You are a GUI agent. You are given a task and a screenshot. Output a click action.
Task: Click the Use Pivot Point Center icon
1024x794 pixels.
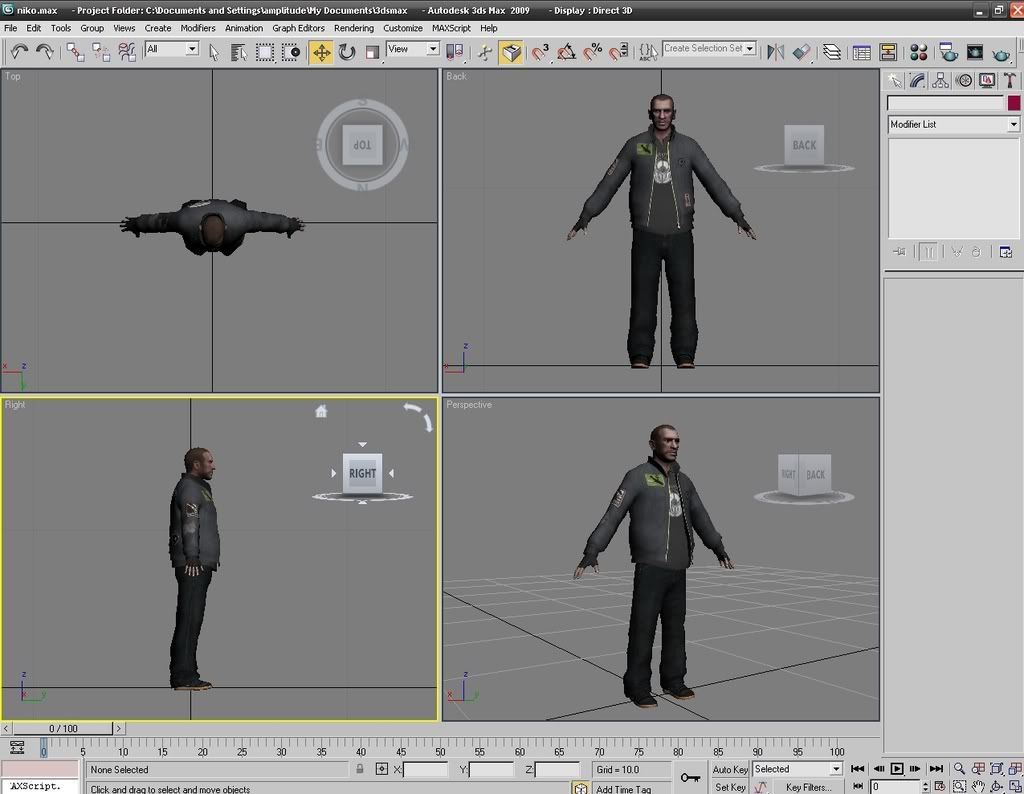(455, 52)
